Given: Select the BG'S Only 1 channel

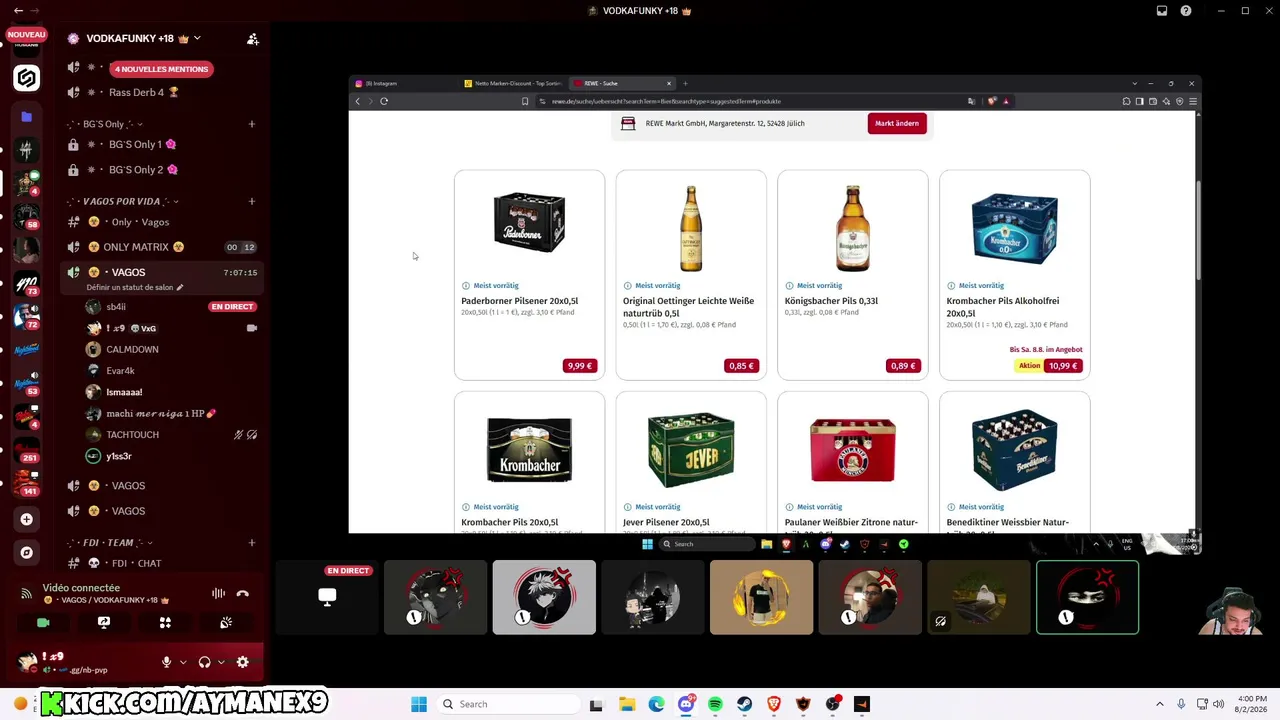Looking at the screenshot, I should (142, 144).
